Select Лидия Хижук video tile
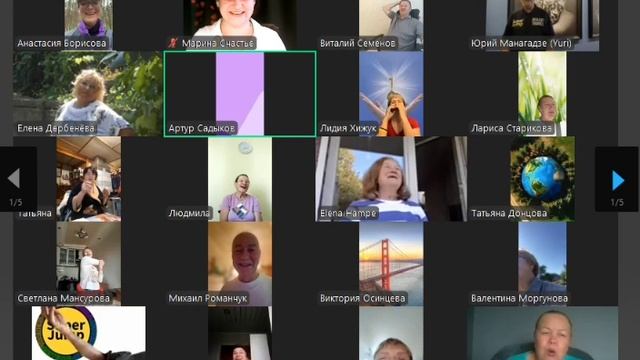Screen dimensions: 640x360 (391, 93)
